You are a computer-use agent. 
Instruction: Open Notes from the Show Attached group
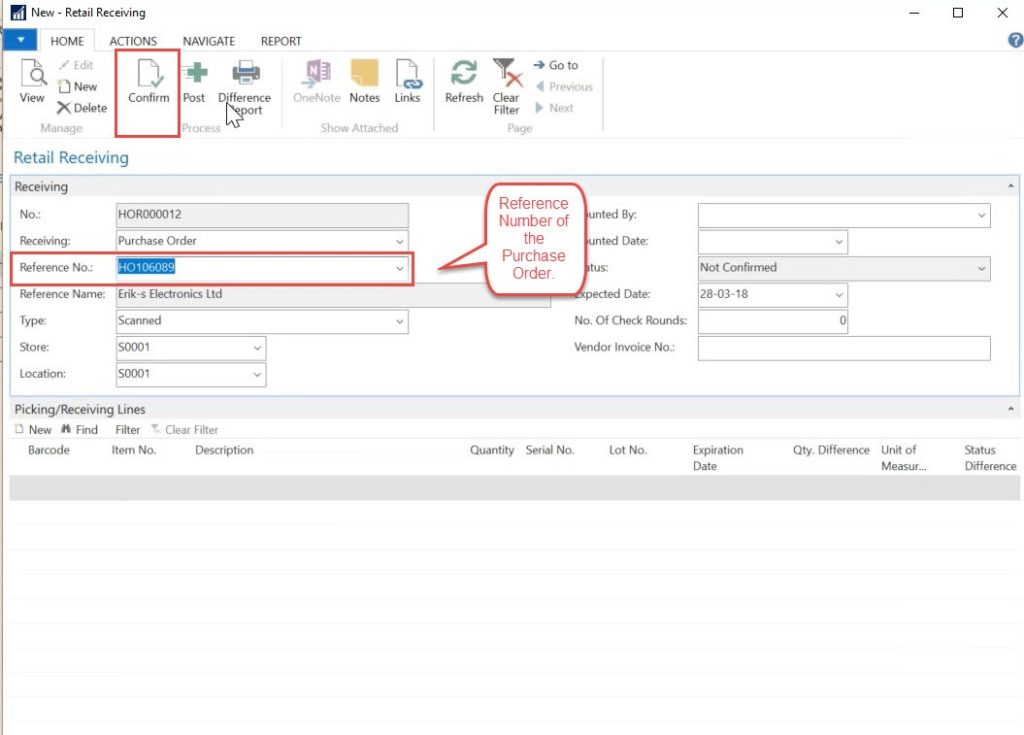point(364,85)
